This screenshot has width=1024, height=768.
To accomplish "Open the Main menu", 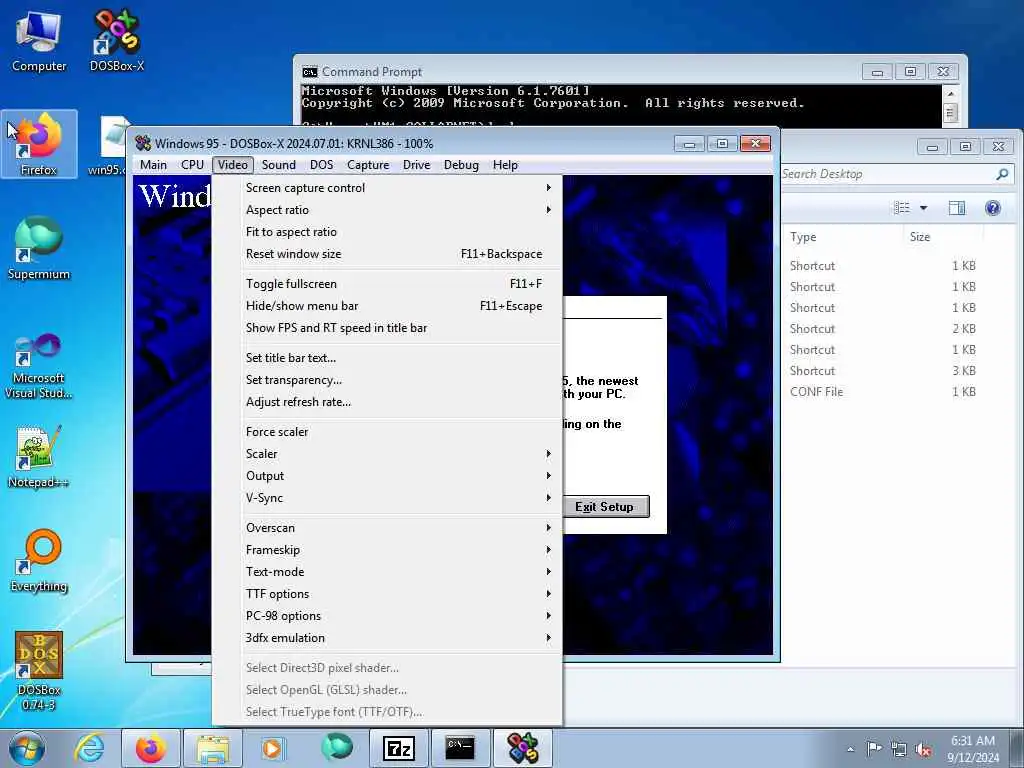I will coord(153,165).
